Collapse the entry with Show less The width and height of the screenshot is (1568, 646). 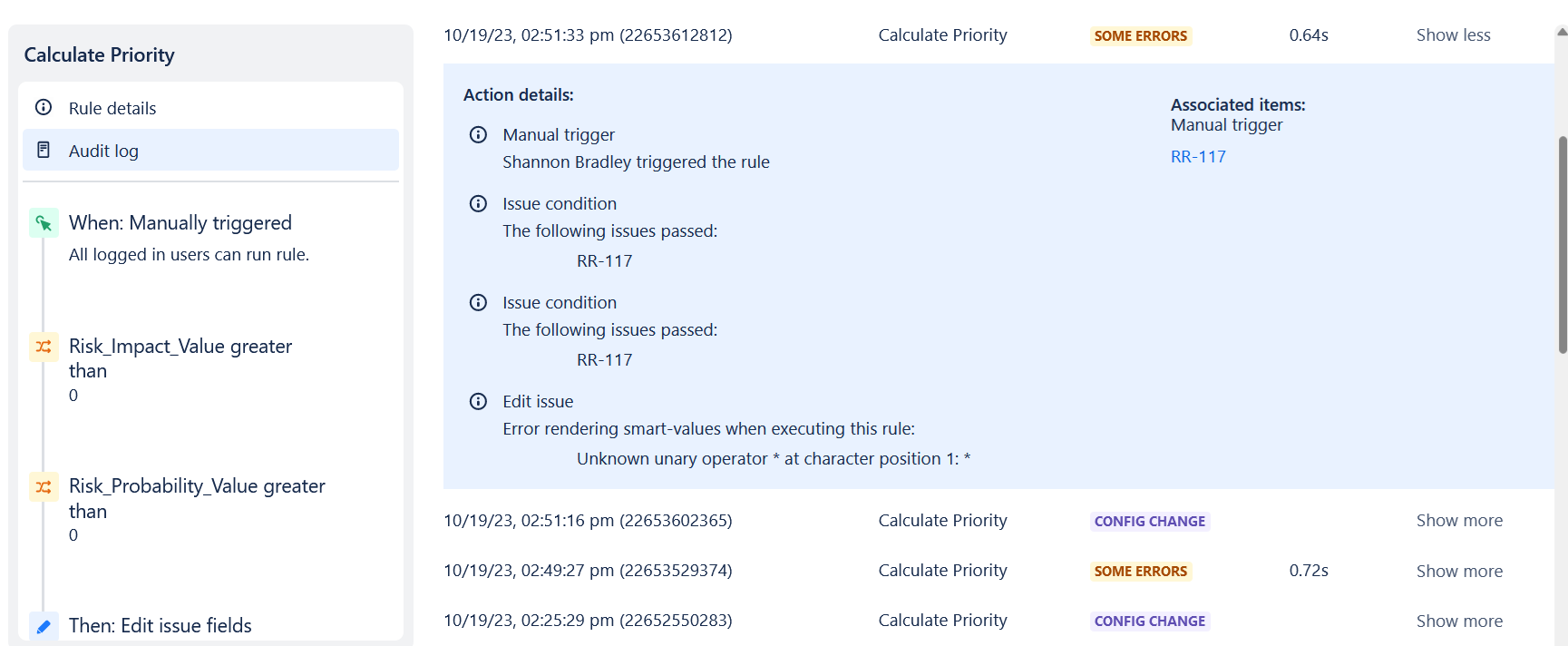pyautogui.click(x=1453, y=35)
